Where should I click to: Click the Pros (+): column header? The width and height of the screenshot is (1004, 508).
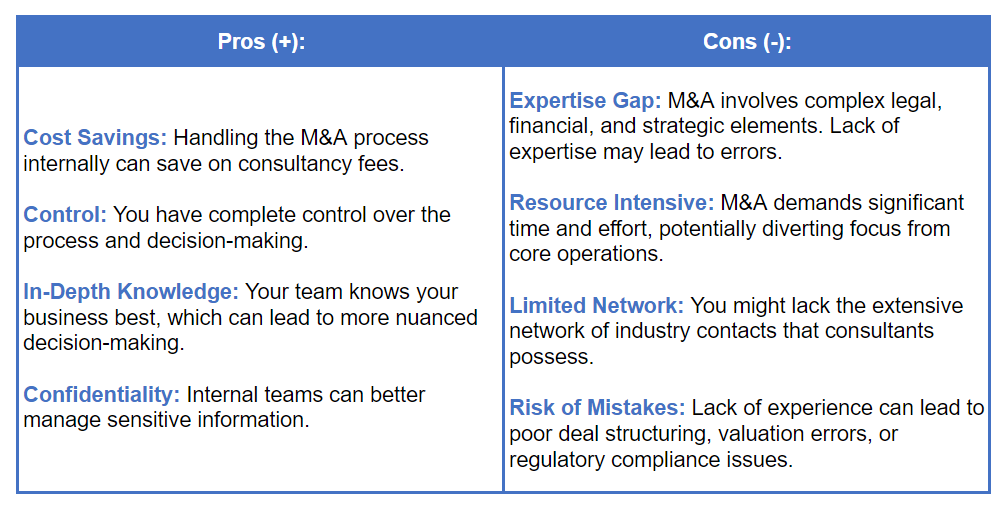tap(261, 42)
